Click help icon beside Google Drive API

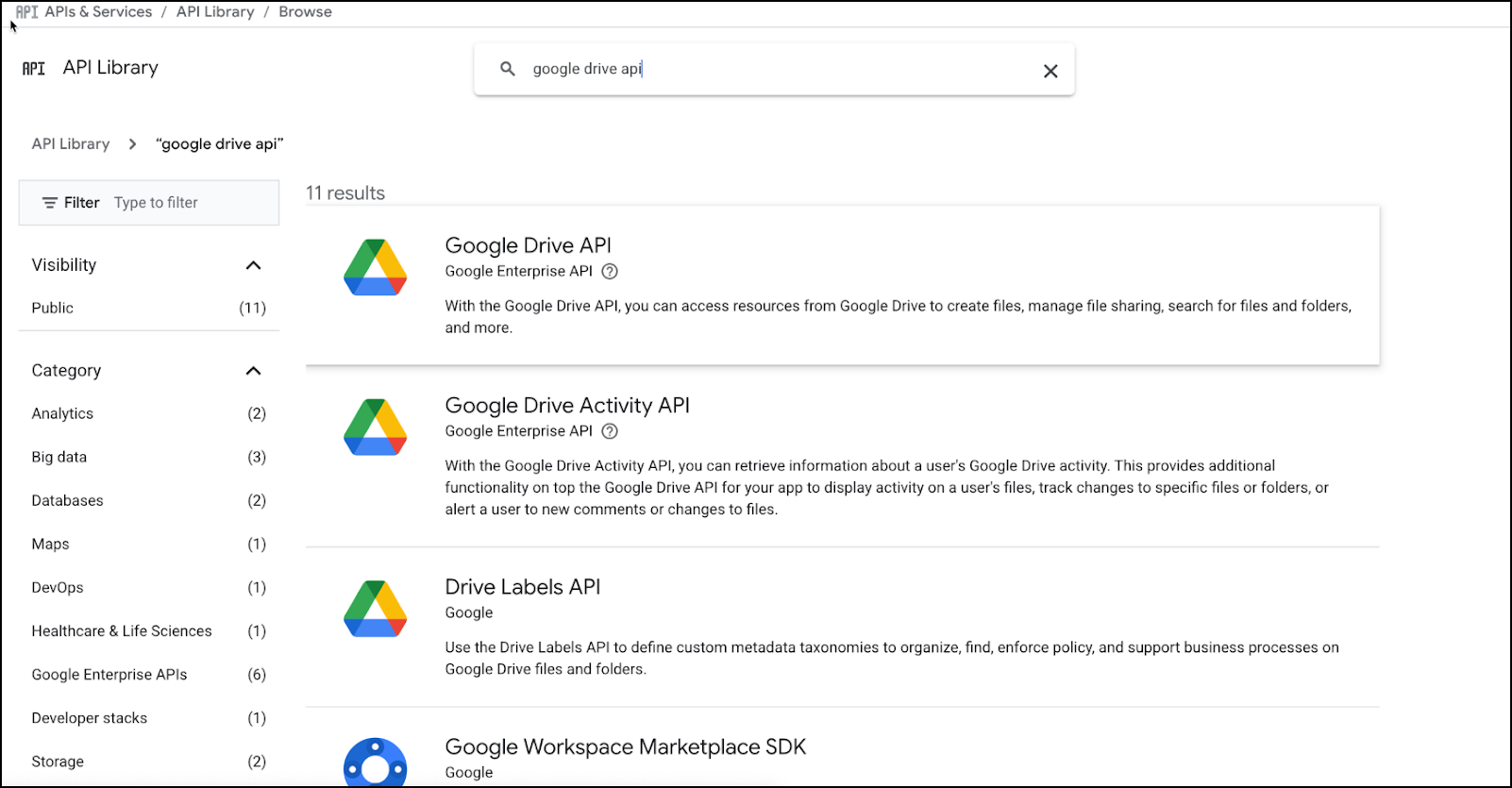[x=610, y=272]
